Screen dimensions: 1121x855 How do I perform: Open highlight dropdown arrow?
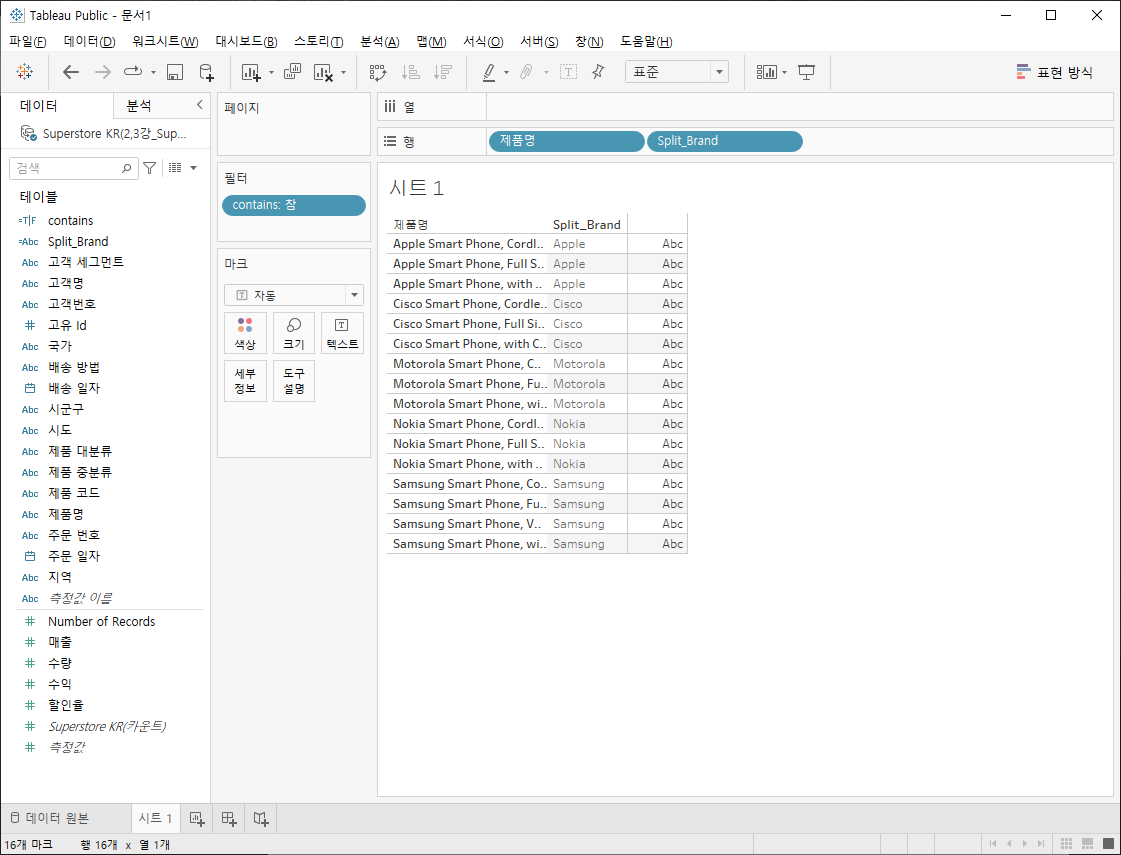506,72
